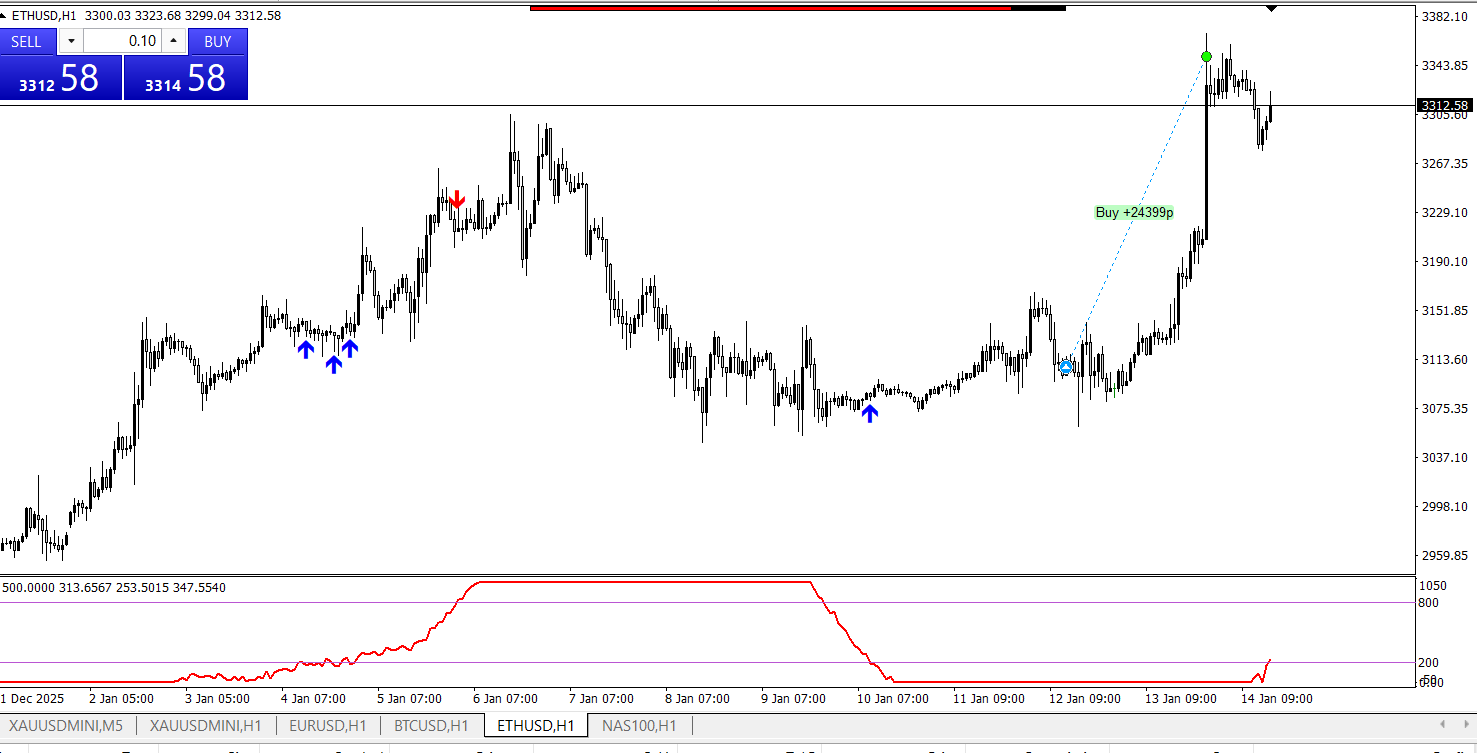This screenshot has height=753, width=1477.
Task: Select the Buy +24399p trade label
Action: (x=1134, y=212)
